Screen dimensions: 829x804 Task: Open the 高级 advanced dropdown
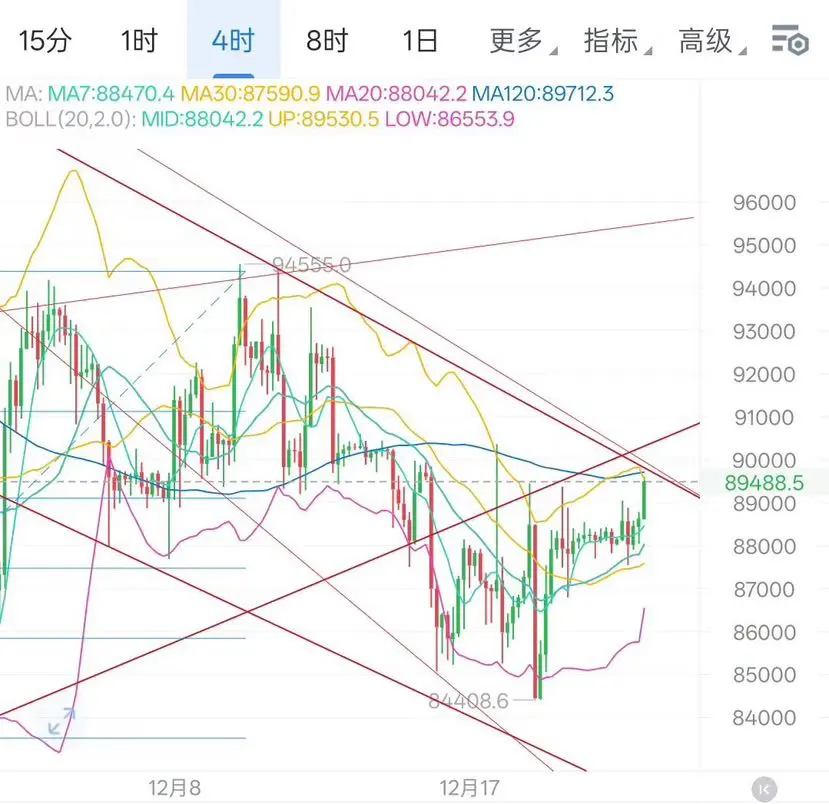click(712, 41)
